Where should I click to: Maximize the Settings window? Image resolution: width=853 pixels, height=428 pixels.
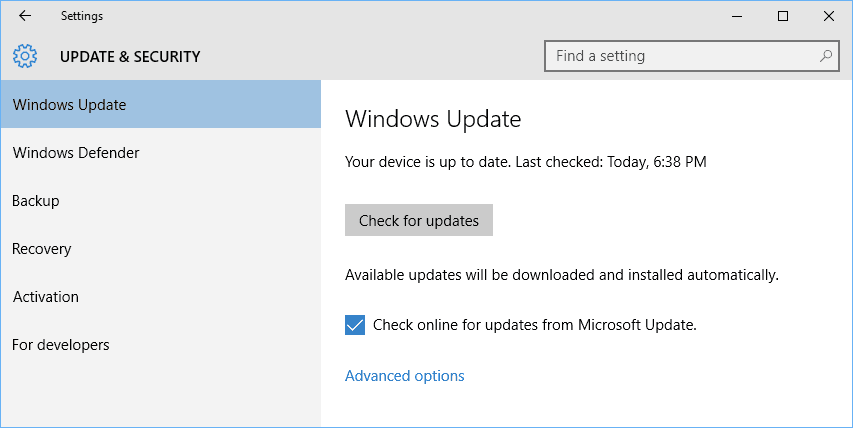tap(783, 16)
